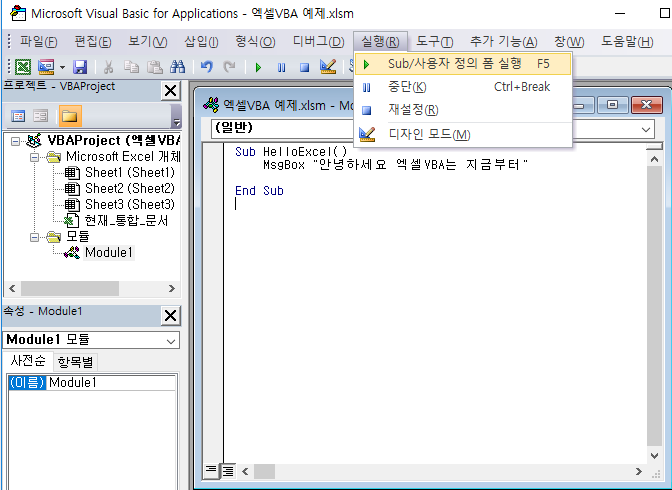Click Procedure View button at code window bottom
Image resolution: width=672 pixels, height=490 pixels.
coord(210,471)
